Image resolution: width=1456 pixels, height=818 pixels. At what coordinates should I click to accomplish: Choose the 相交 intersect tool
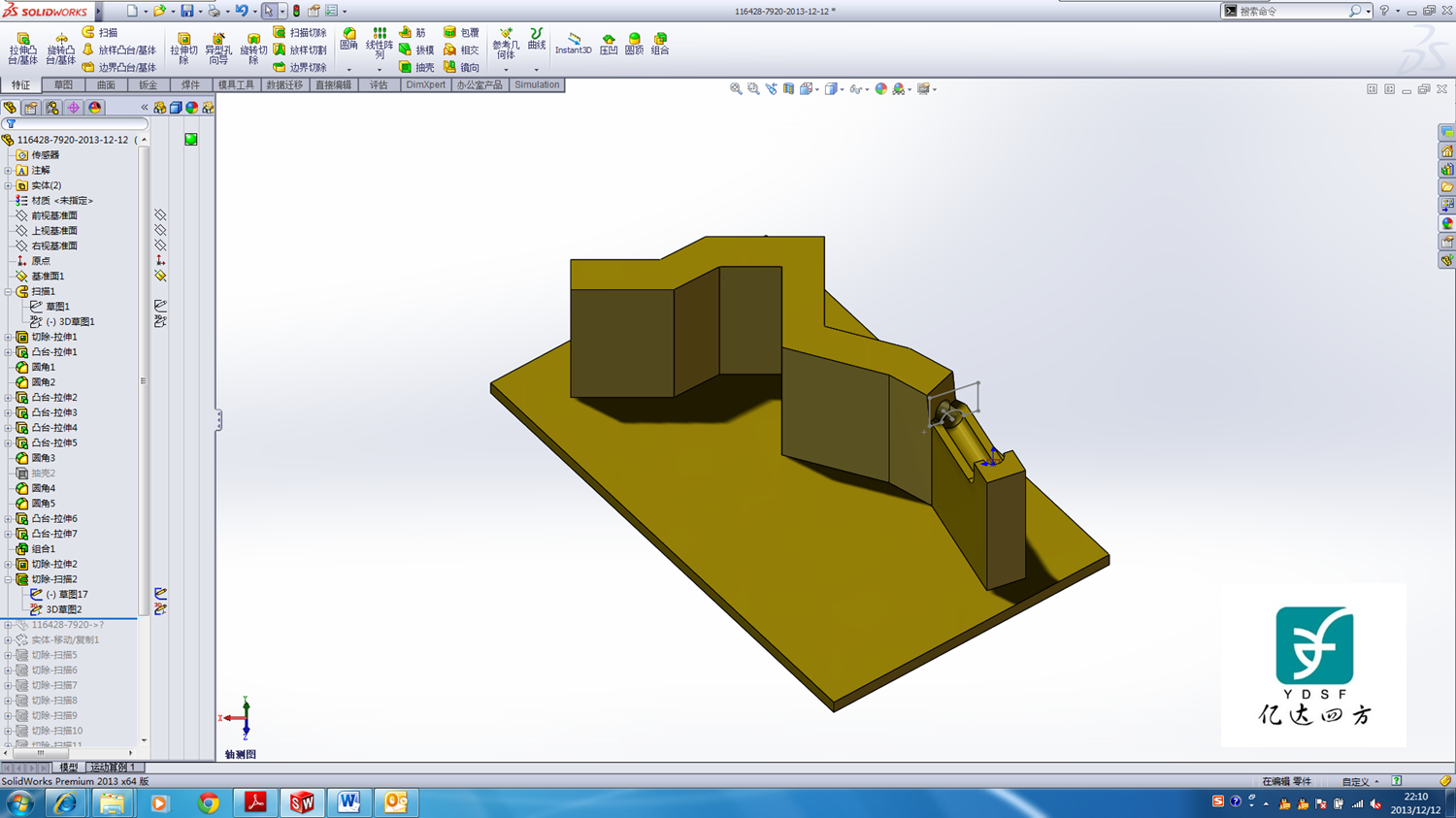point(461,50)
